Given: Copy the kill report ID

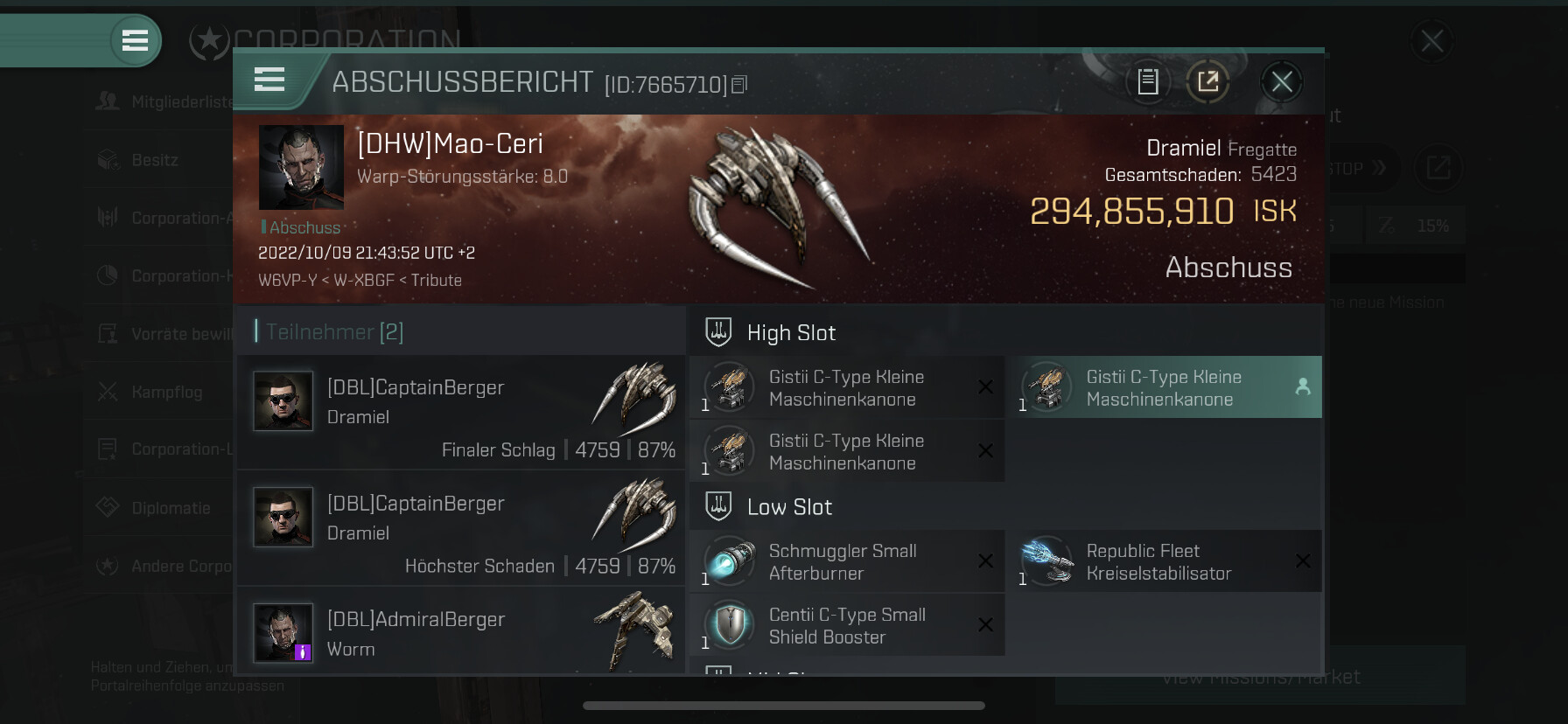Looking at the screenshot, I should [739, 85].
